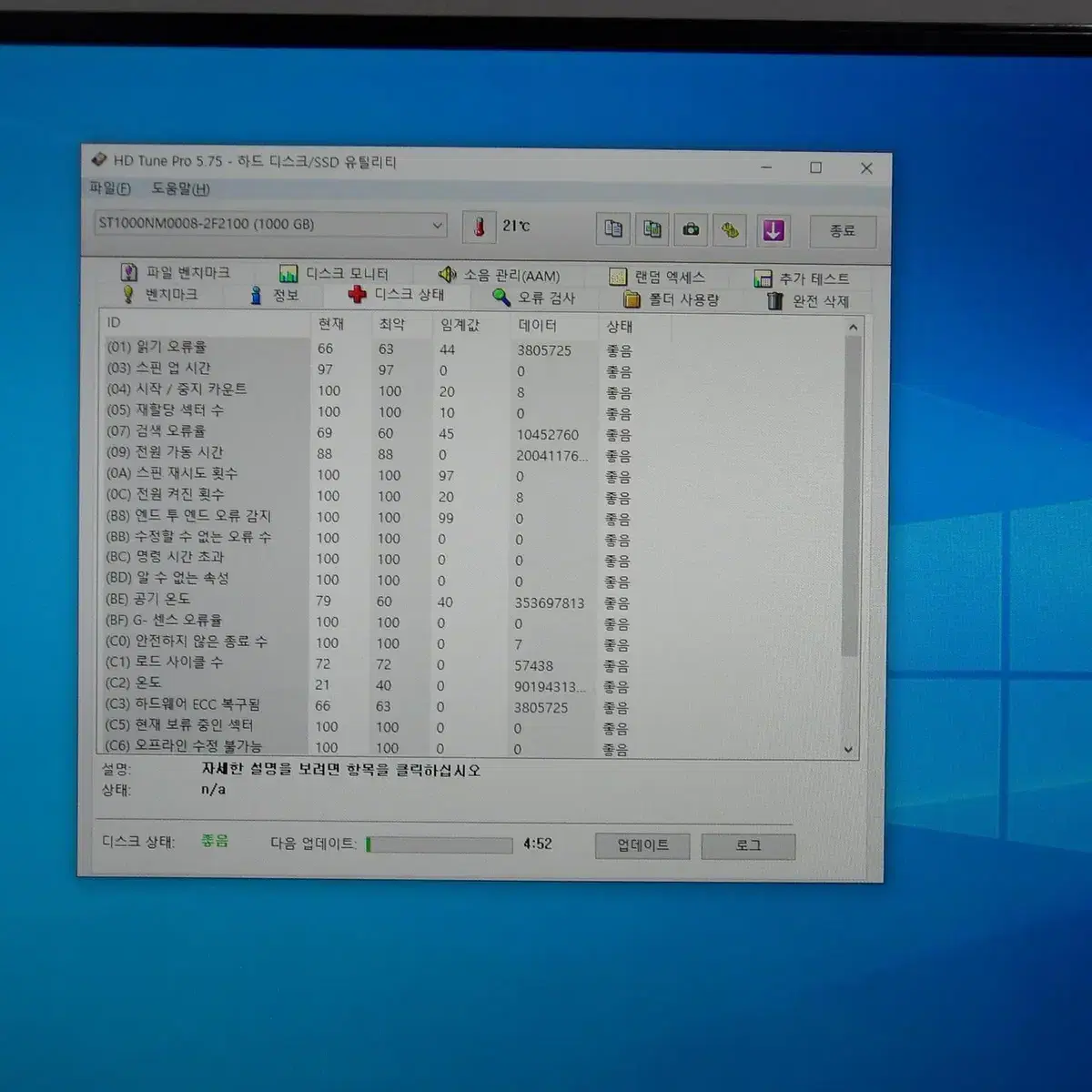Open the options wrench icon
The height and width of the screenshot is (1092, 1092).
pos(731,229)
